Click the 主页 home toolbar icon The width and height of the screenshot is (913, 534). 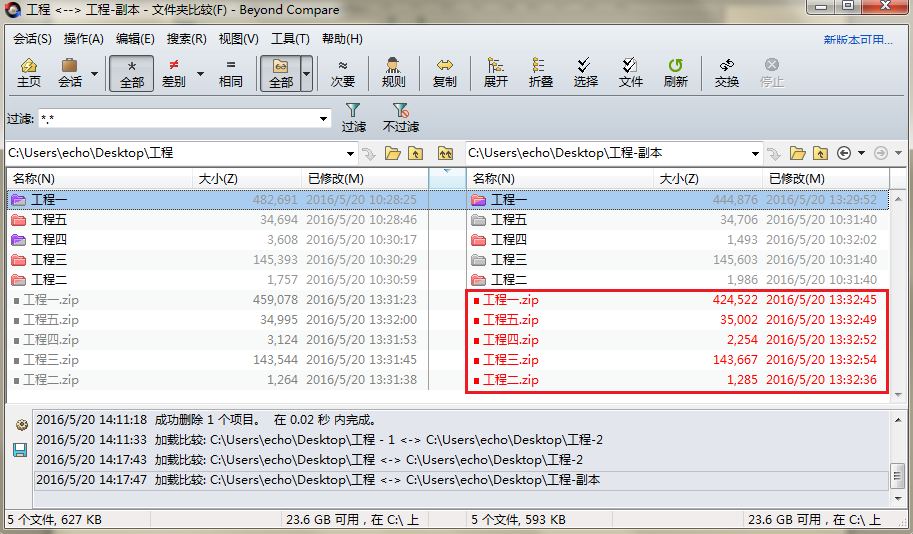coord(29,73)
